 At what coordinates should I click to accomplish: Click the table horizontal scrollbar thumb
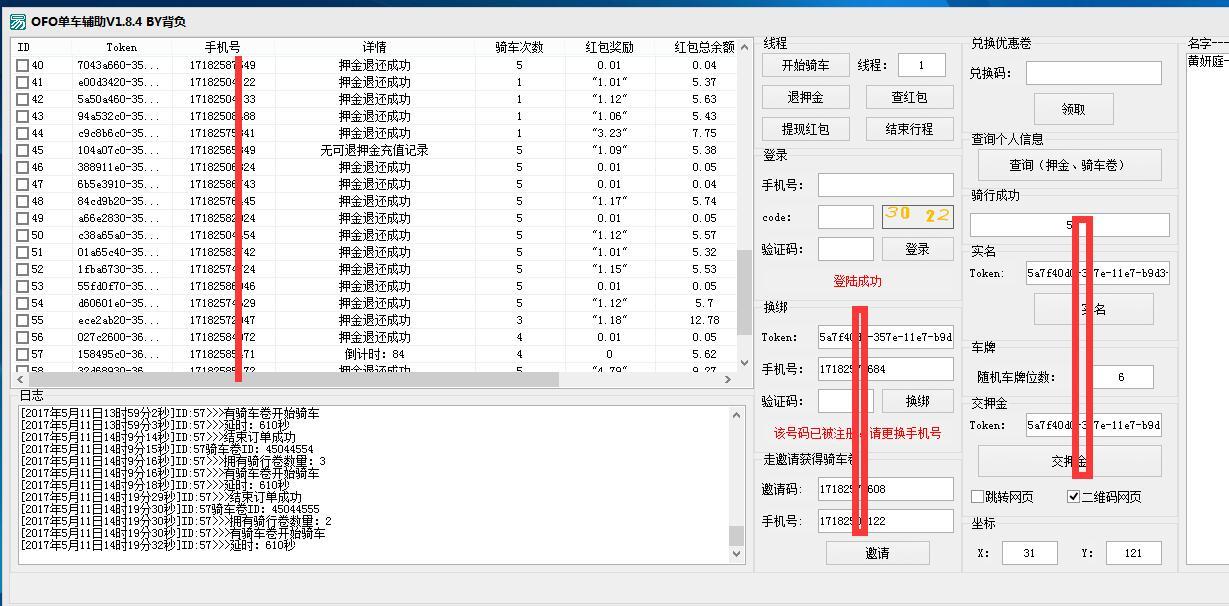pyautogui.click(x=293, y=379)
